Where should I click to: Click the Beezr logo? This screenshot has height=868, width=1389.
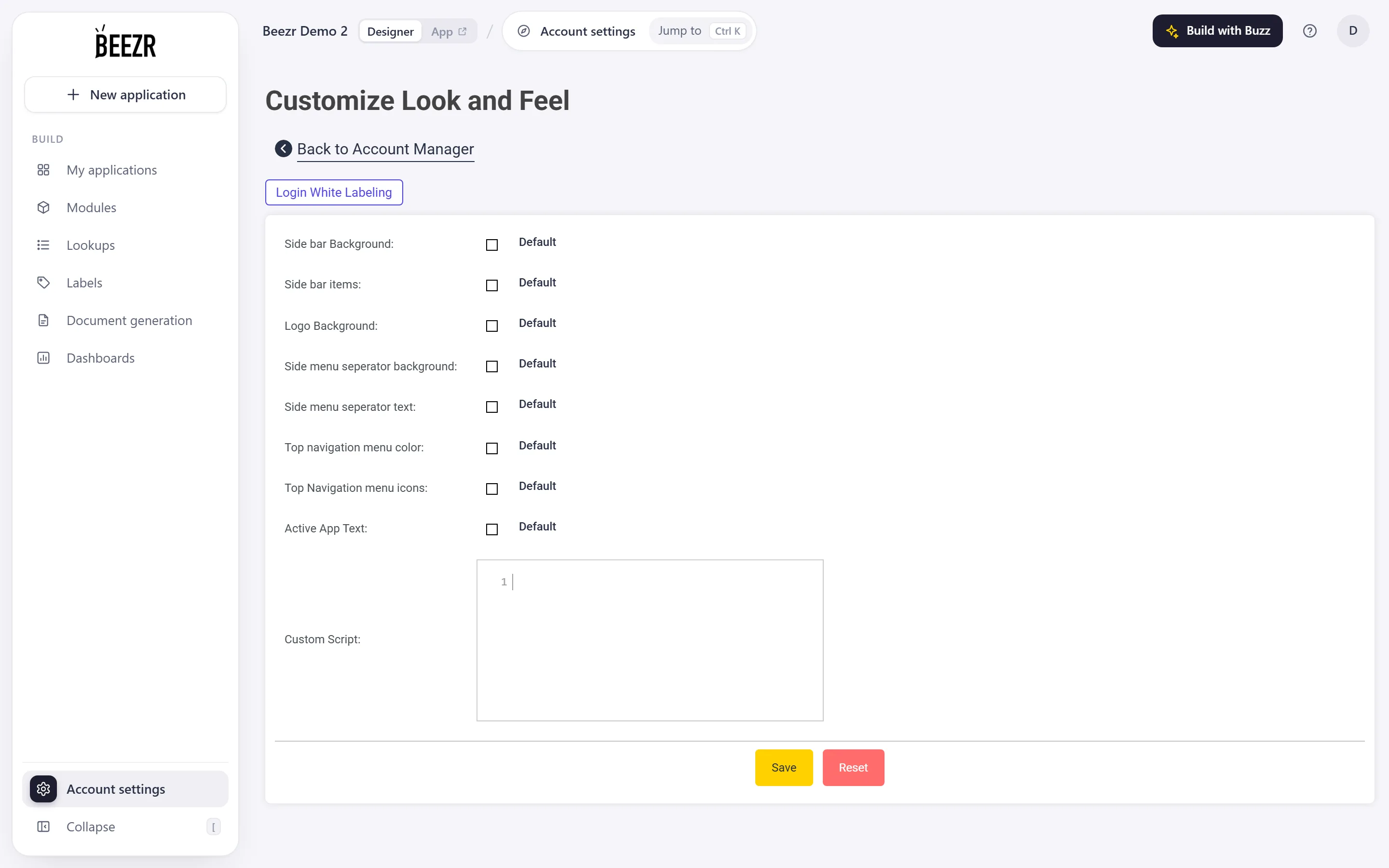pyautogui.click(x=125, y=42)
